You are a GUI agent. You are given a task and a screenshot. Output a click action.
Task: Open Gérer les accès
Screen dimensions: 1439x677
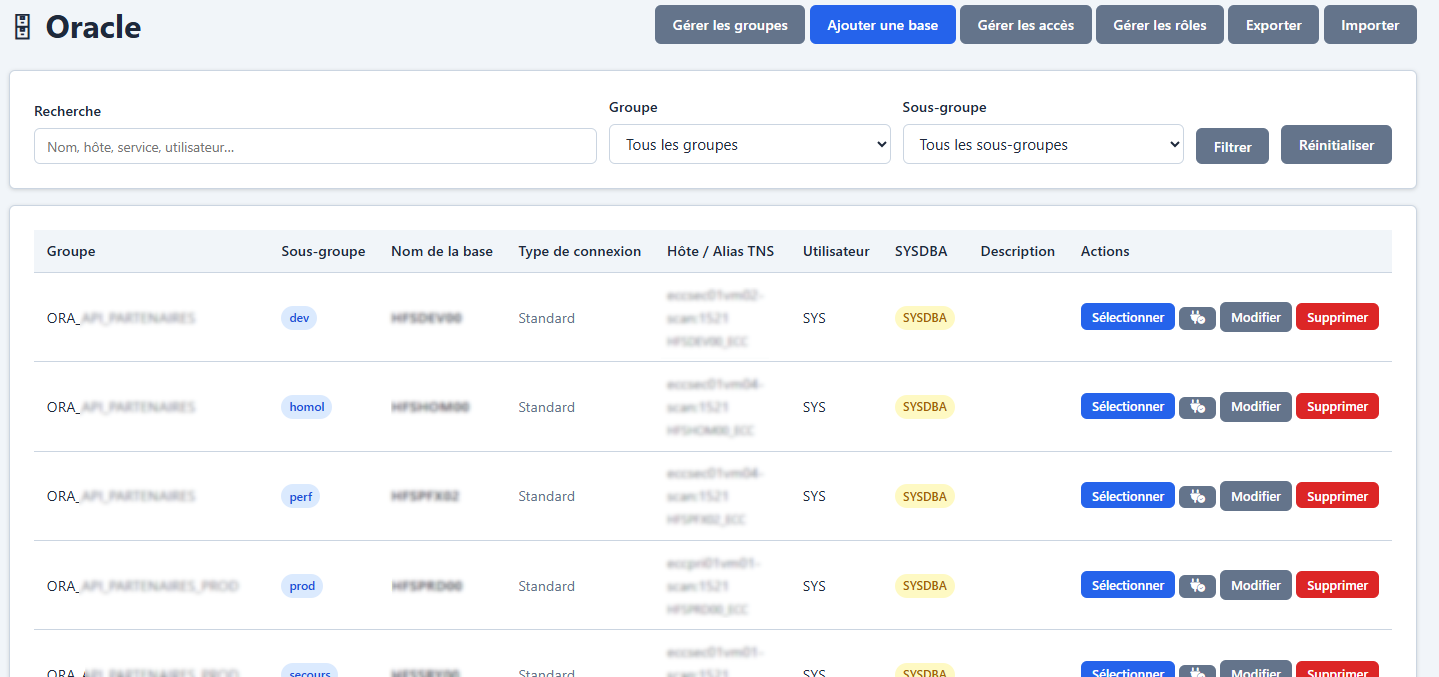click(x=1026, y=25)
